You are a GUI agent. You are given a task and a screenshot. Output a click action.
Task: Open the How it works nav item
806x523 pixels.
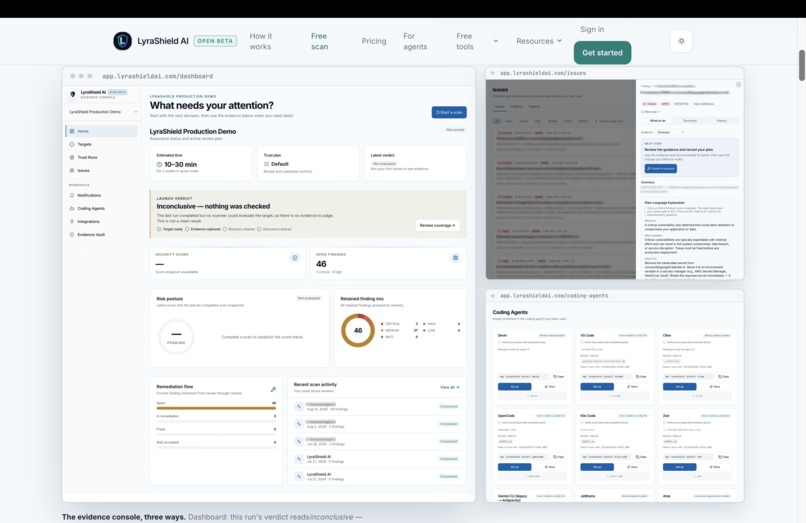(261, 41)
